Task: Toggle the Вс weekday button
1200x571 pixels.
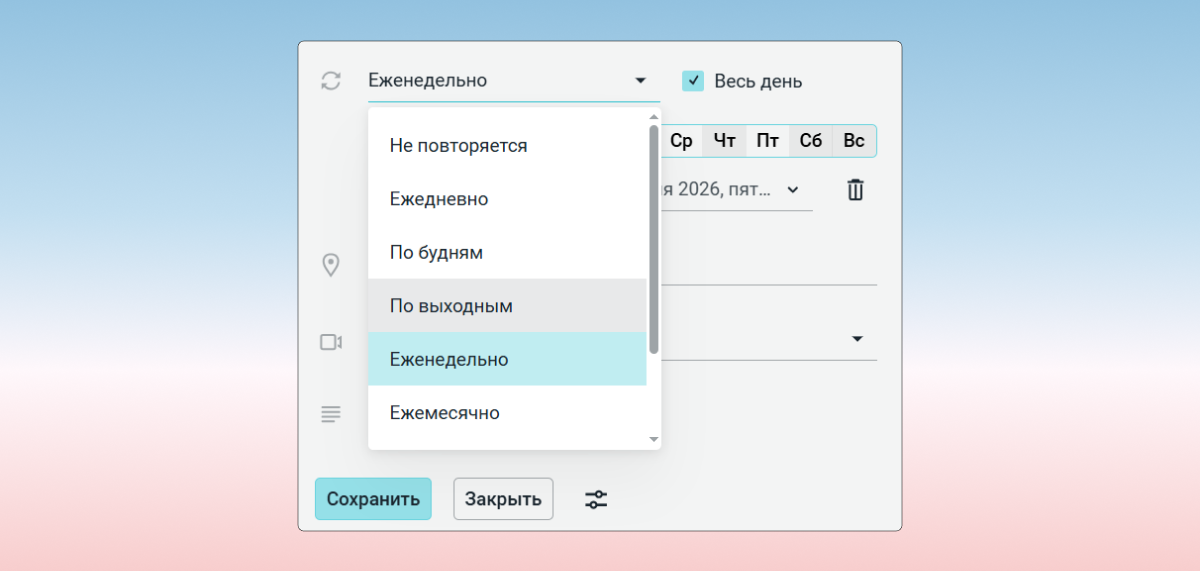Action: click(x=854, y=141)
